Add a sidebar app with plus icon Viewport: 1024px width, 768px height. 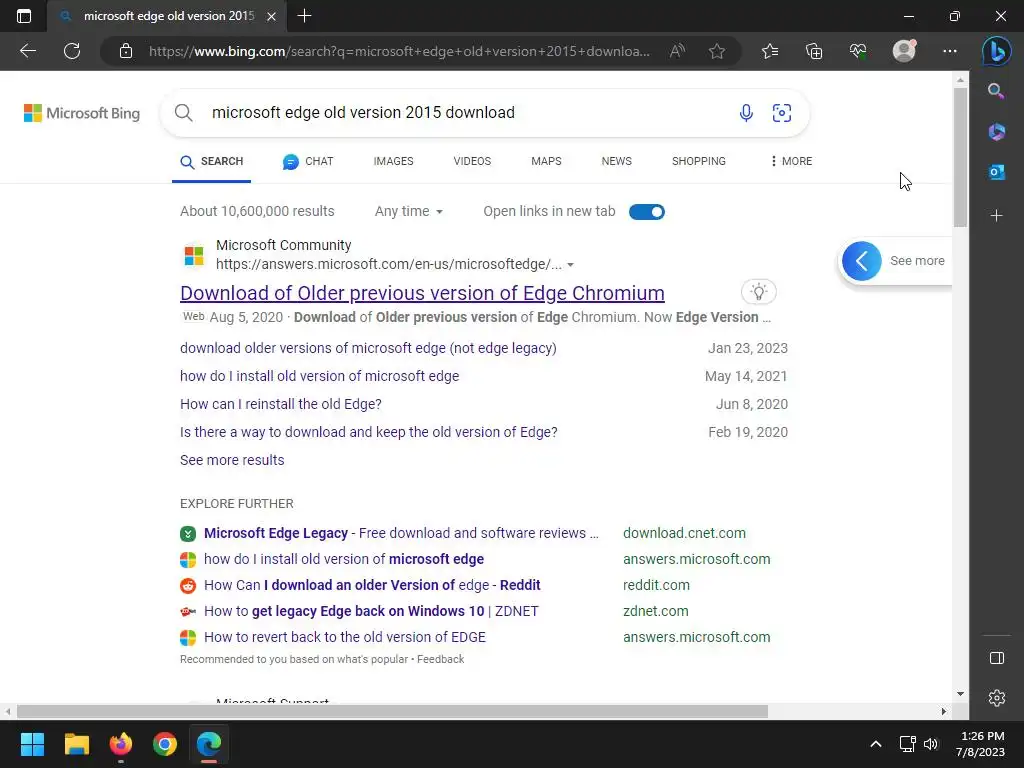pos(997,216)
